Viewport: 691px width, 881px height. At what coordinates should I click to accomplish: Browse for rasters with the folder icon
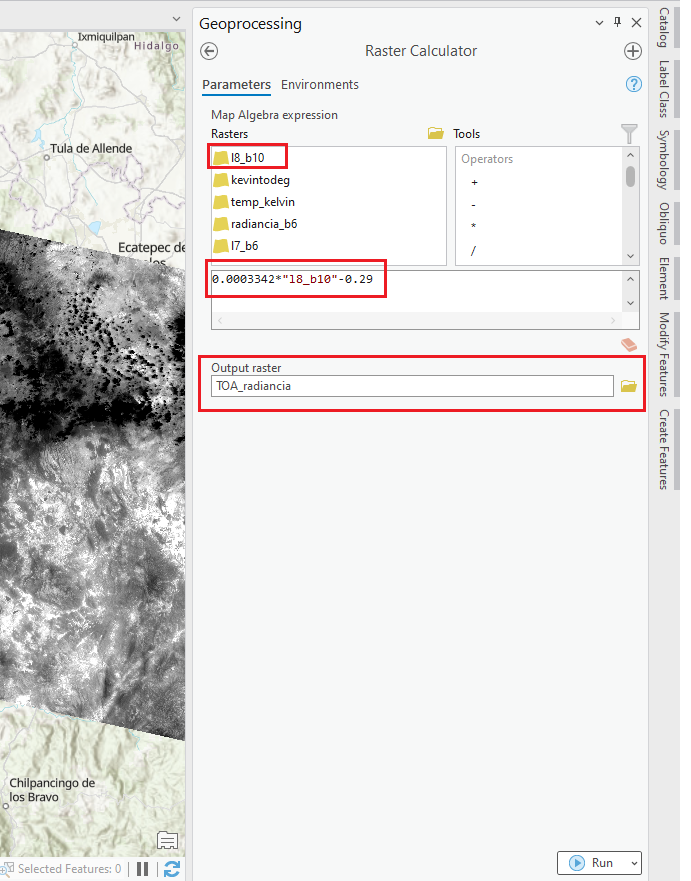point(435,134)
